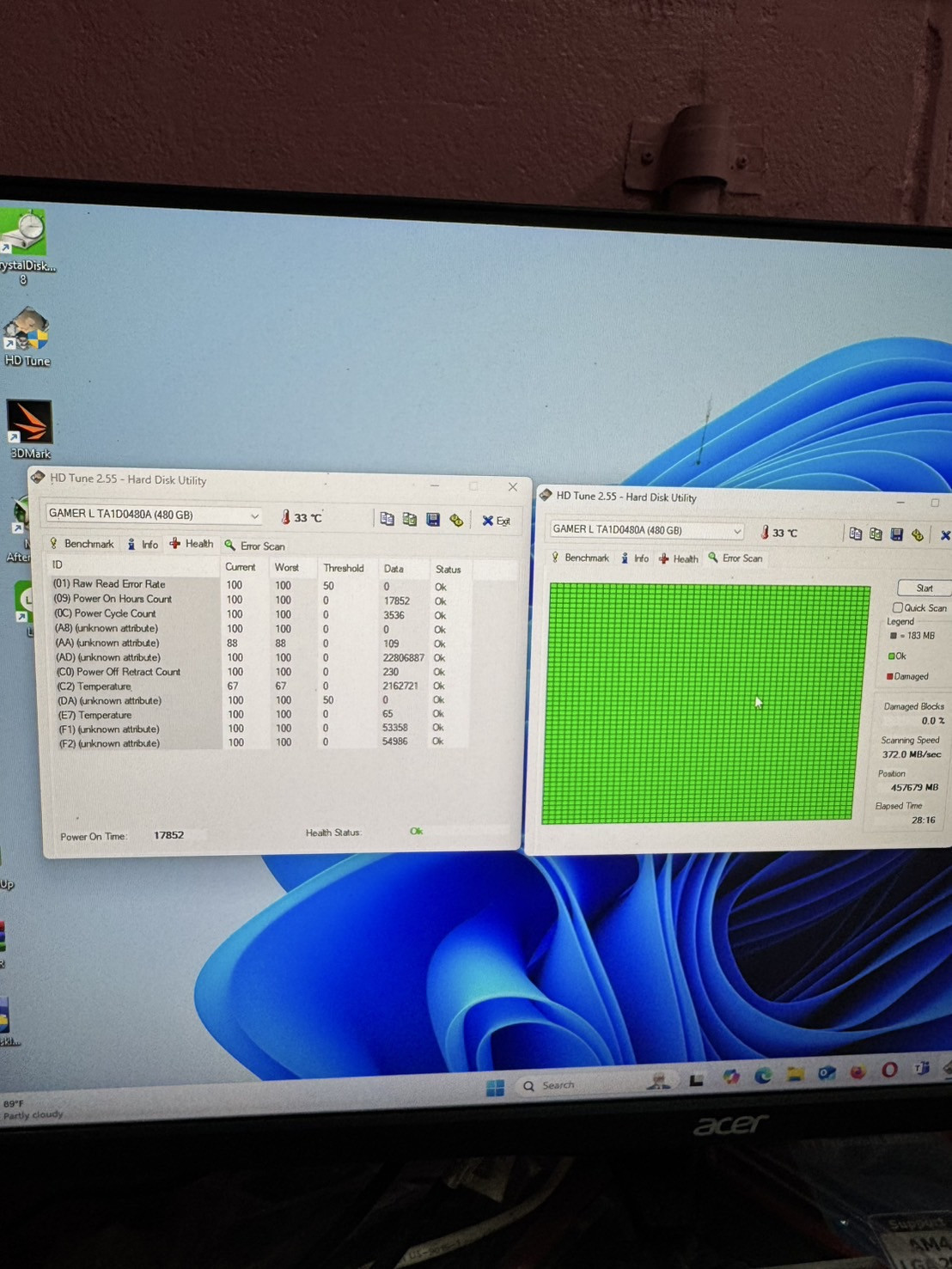
Task: Enable the Quick Scan checkbox
Action: (x=898, y=607)
